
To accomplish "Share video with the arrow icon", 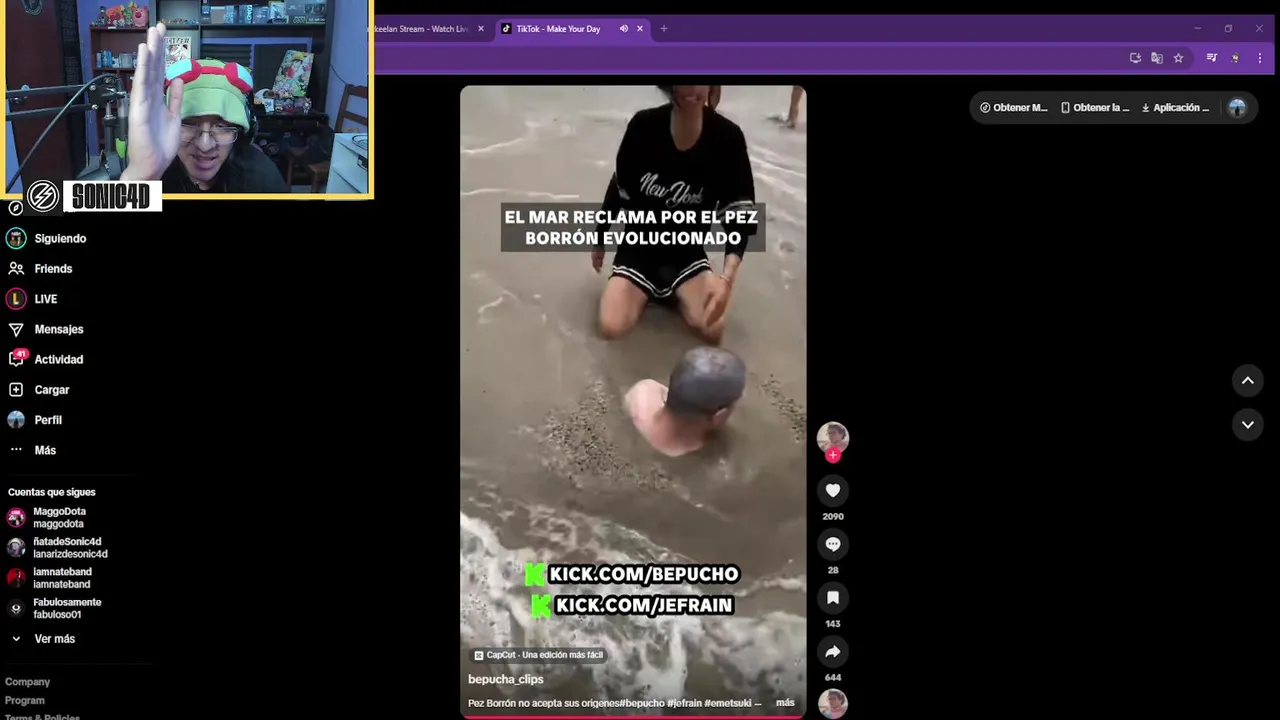I will [x=832, y=652].
